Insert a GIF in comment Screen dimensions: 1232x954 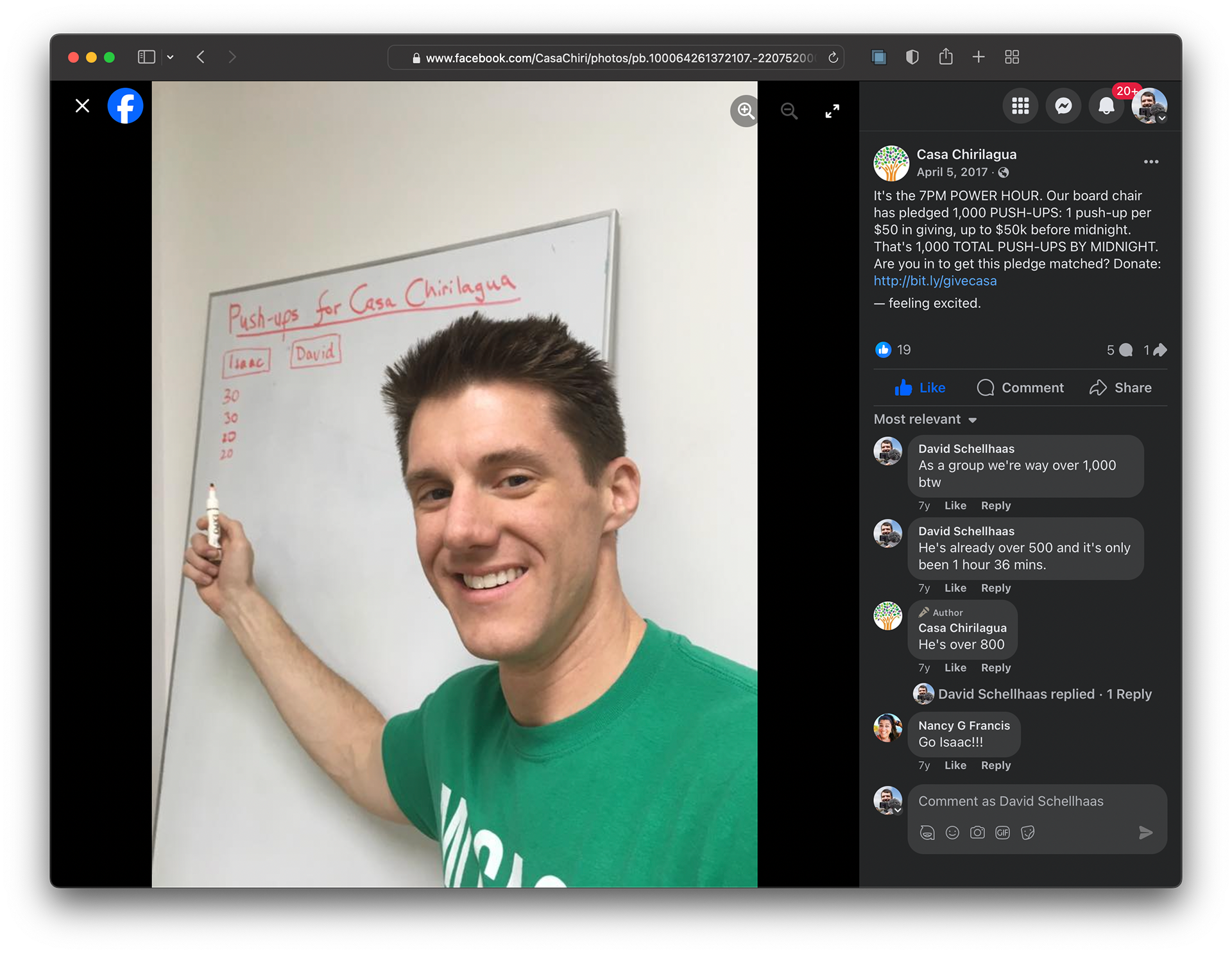[x=1002, y=833]
